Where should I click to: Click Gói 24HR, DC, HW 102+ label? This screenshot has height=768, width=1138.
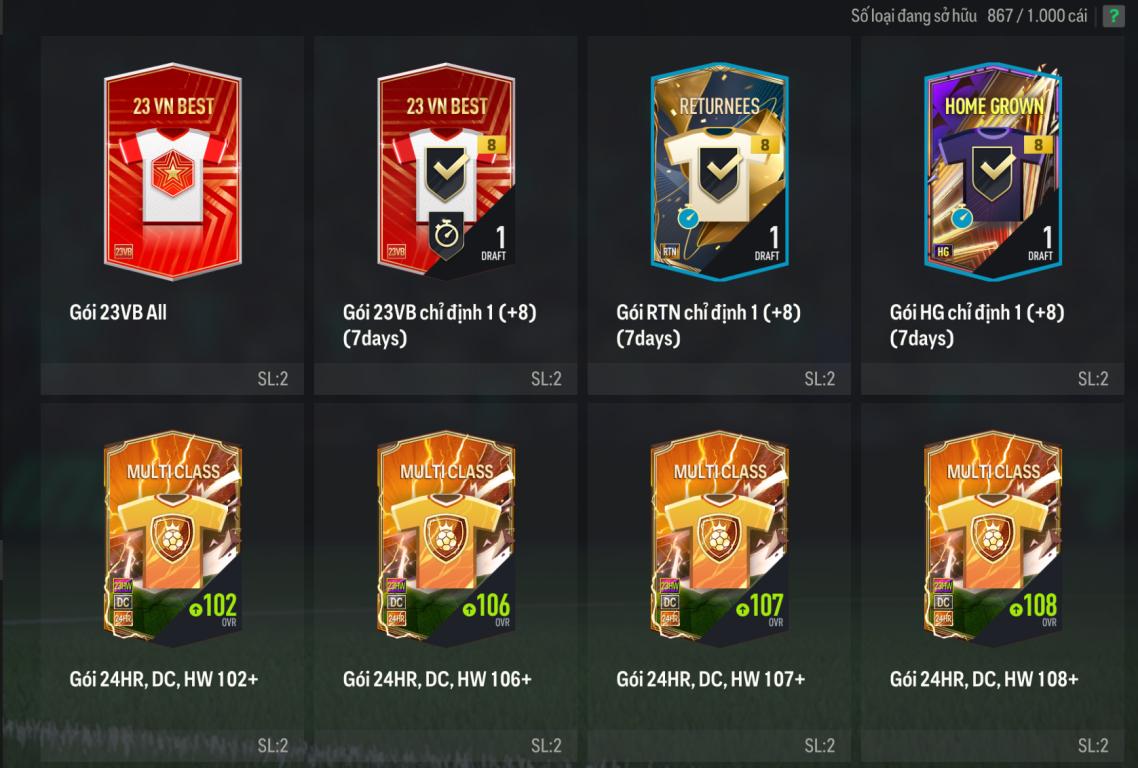[x=164, y=679]
